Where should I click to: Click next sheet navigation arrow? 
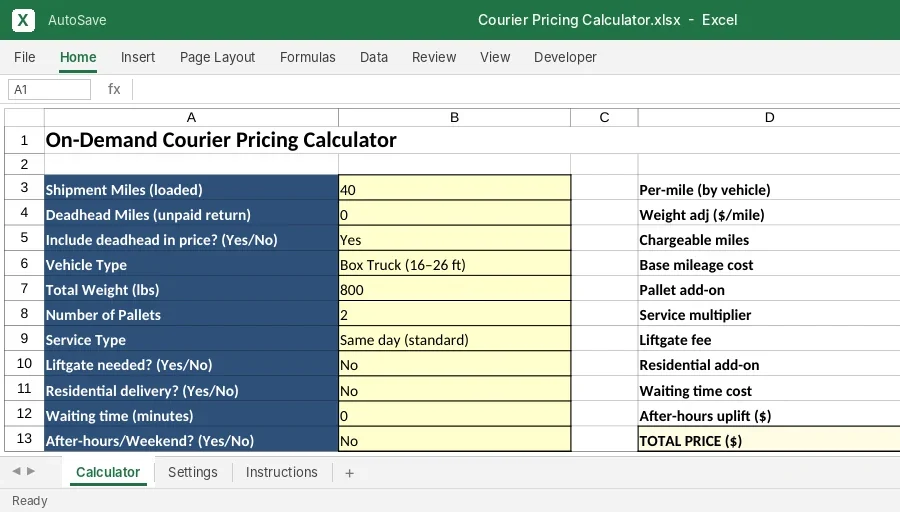[x=31, y=471]
